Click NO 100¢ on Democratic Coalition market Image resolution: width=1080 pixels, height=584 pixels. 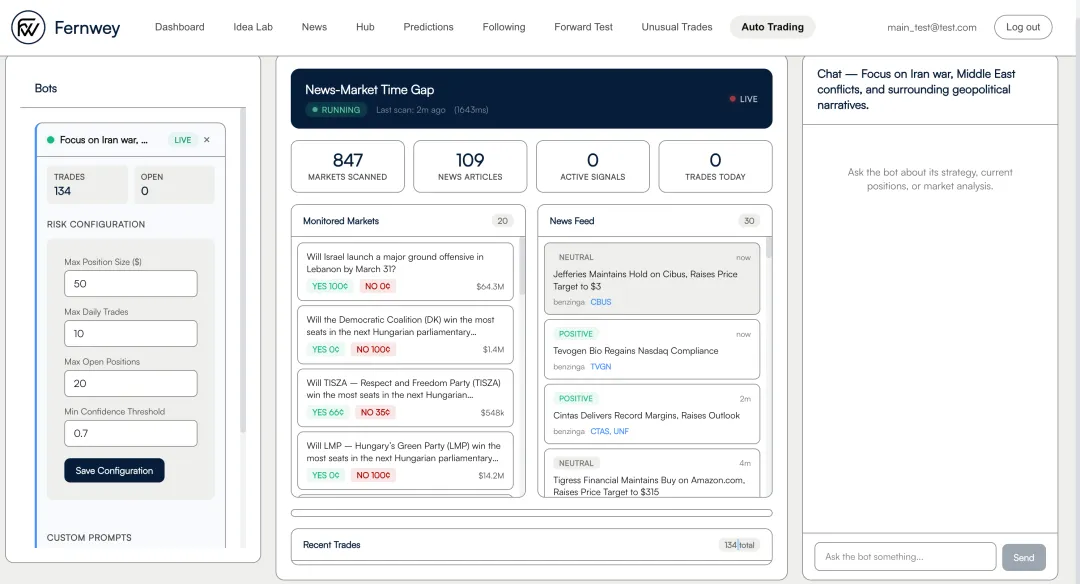373,350
